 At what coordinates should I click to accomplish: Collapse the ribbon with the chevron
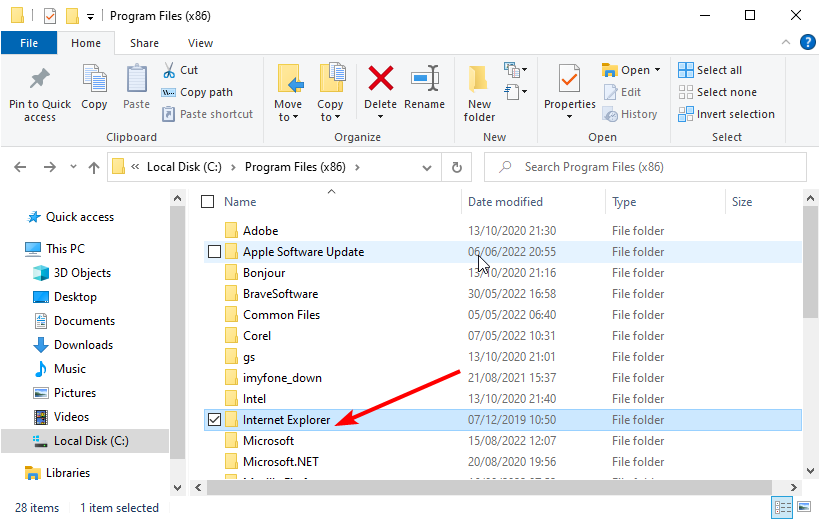(x=785, y=42)
